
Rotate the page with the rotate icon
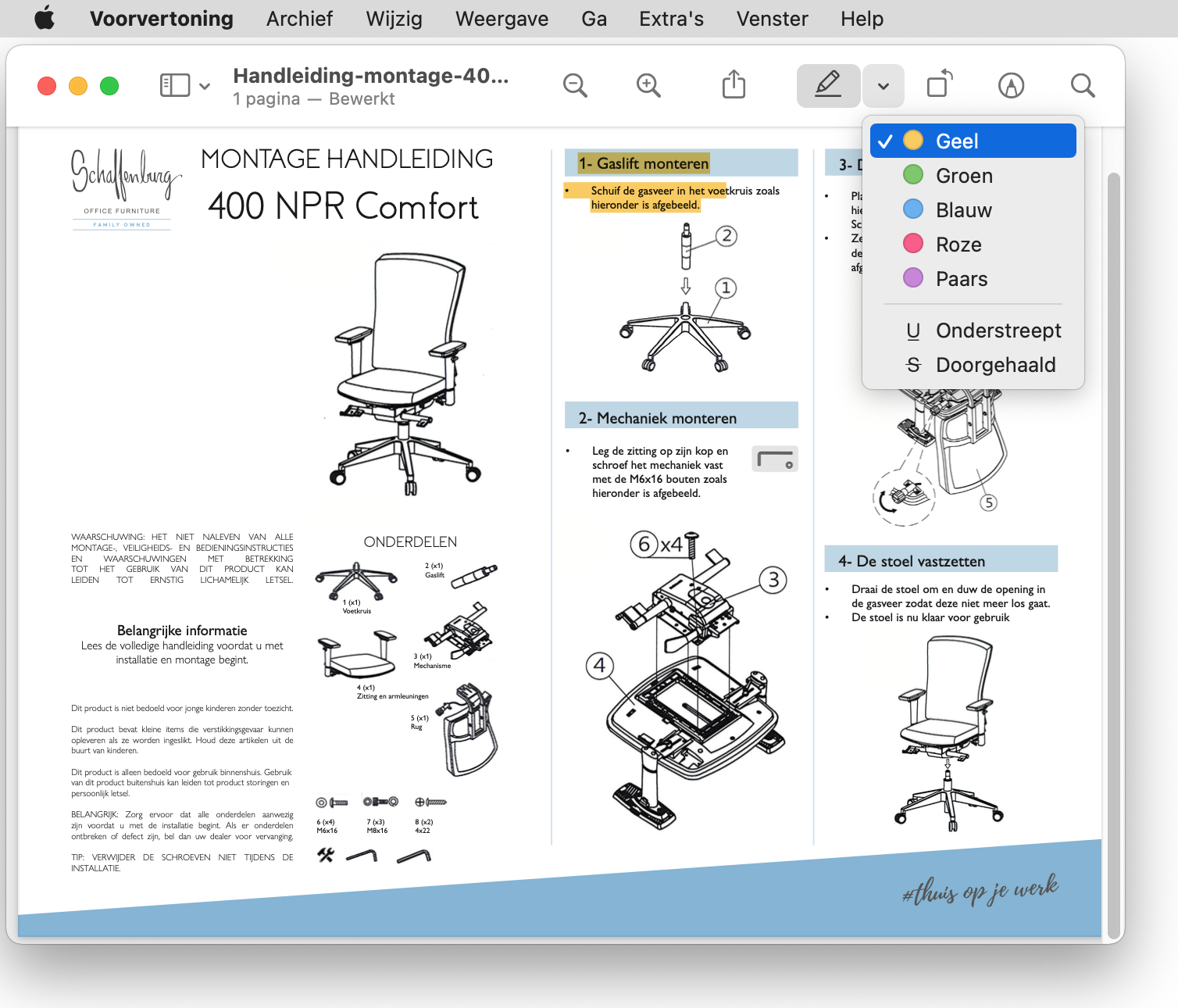coord(940,84)
